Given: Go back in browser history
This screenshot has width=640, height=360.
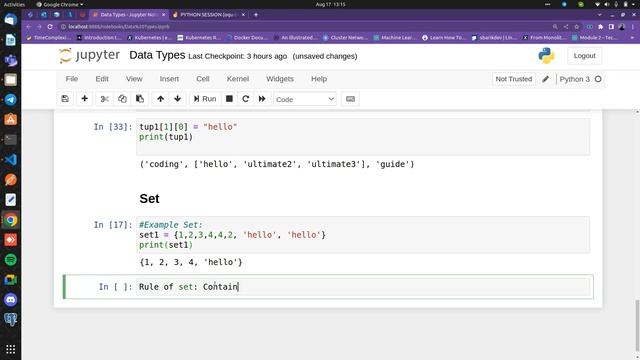Looking at the screenshot, I should 28,27.
